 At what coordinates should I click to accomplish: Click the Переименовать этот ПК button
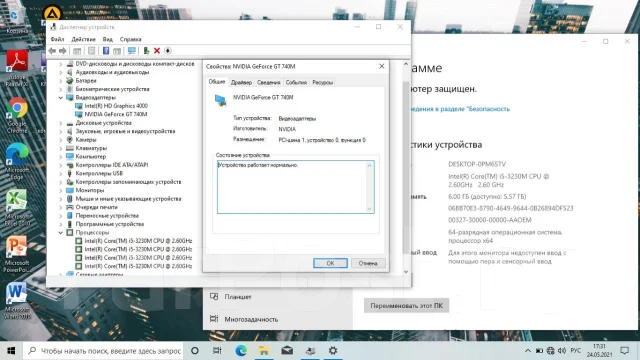pyautogui.click(x=407, y=306)
